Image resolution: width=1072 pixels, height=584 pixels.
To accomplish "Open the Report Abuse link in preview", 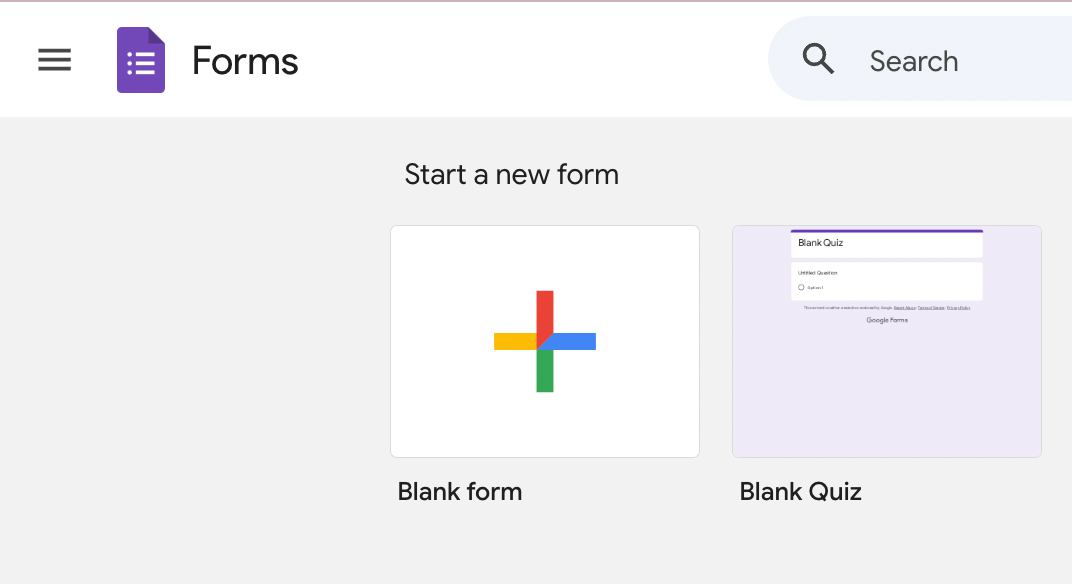I will click(903, 307).
